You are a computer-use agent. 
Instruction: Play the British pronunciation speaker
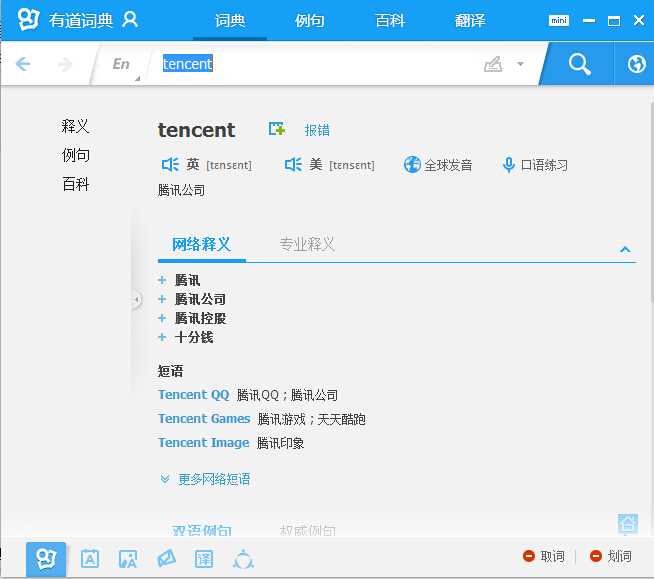170,165
